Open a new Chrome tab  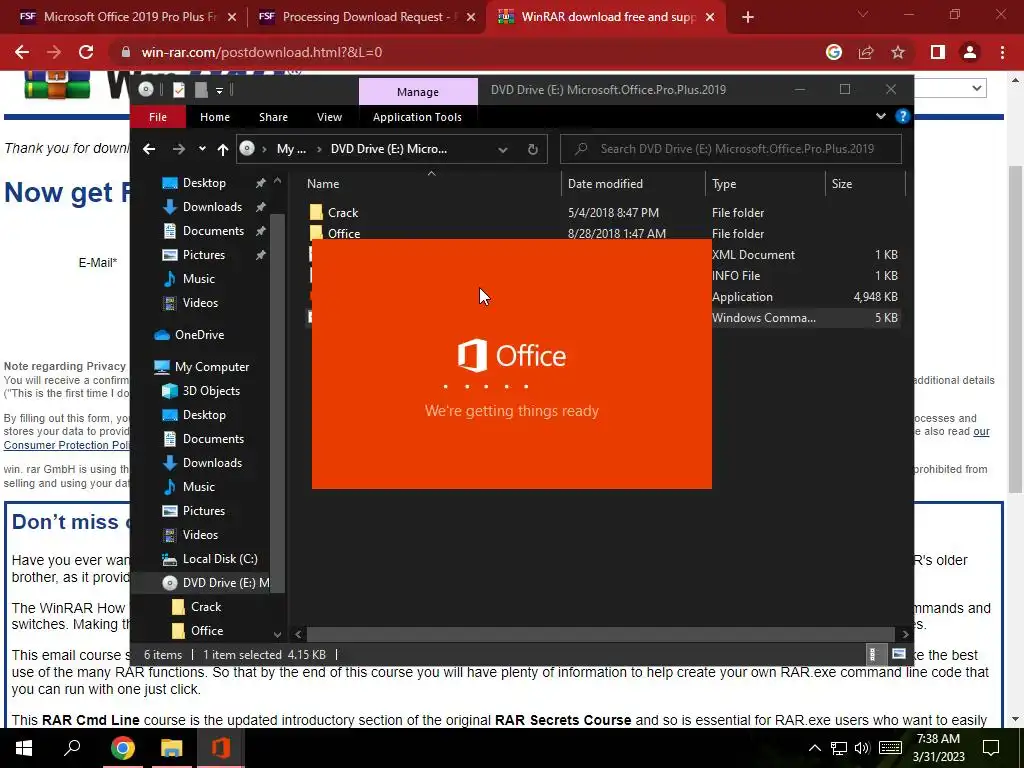tap(748, 18)
